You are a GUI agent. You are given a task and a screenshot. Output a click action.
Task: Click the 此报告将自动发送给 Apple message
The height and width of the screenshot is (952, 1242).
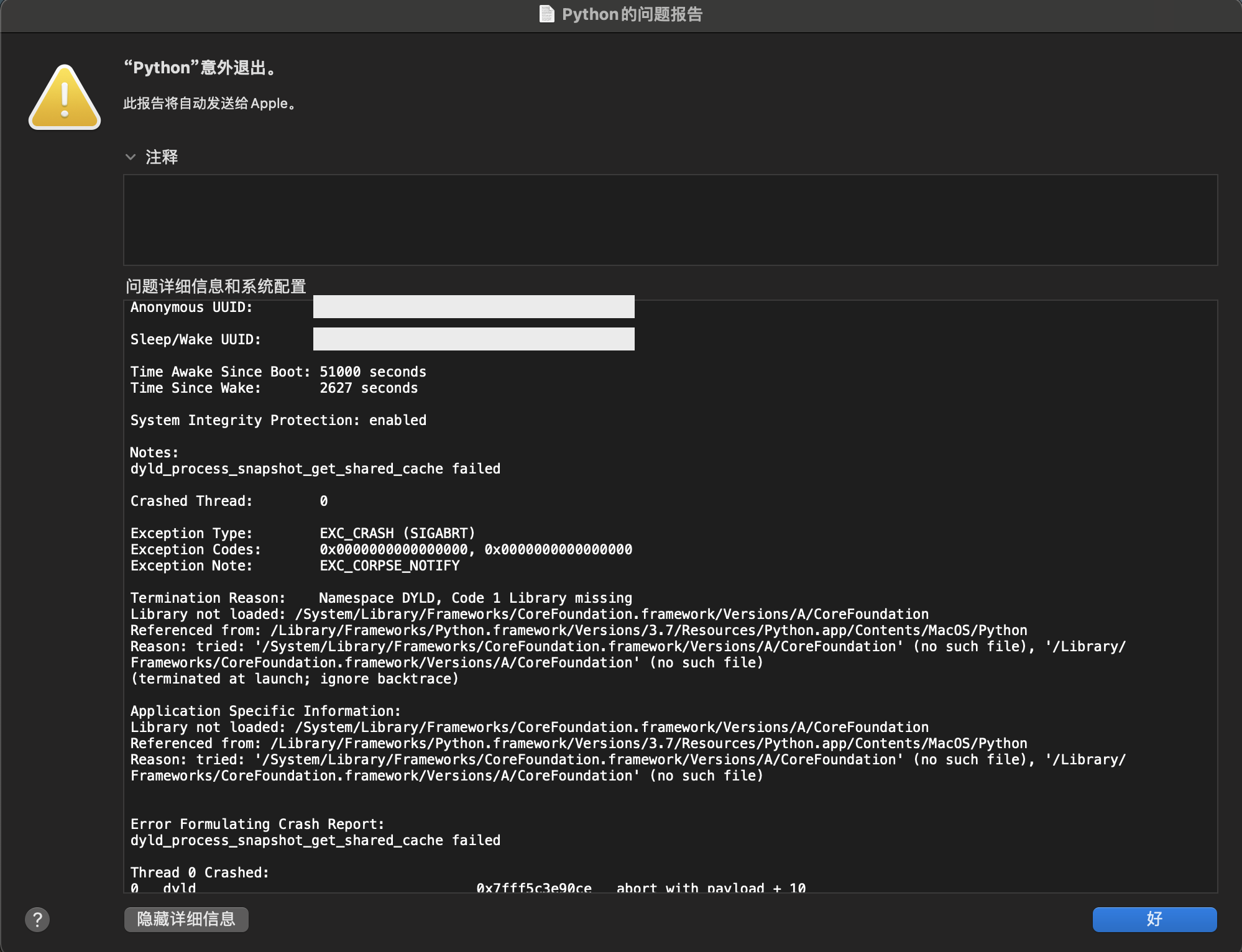tap(209, 103)
